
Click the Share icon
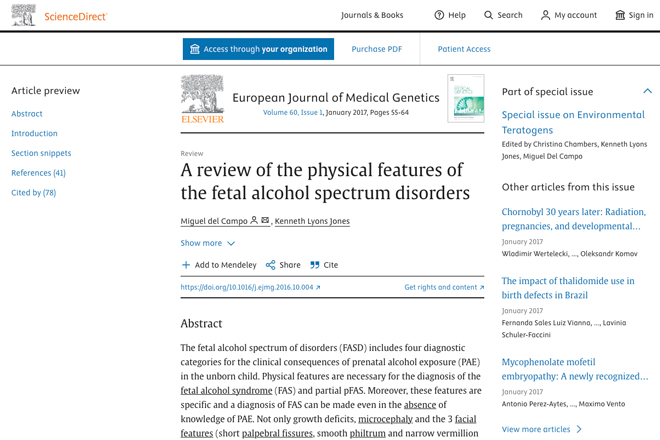[x=270, y=265]
